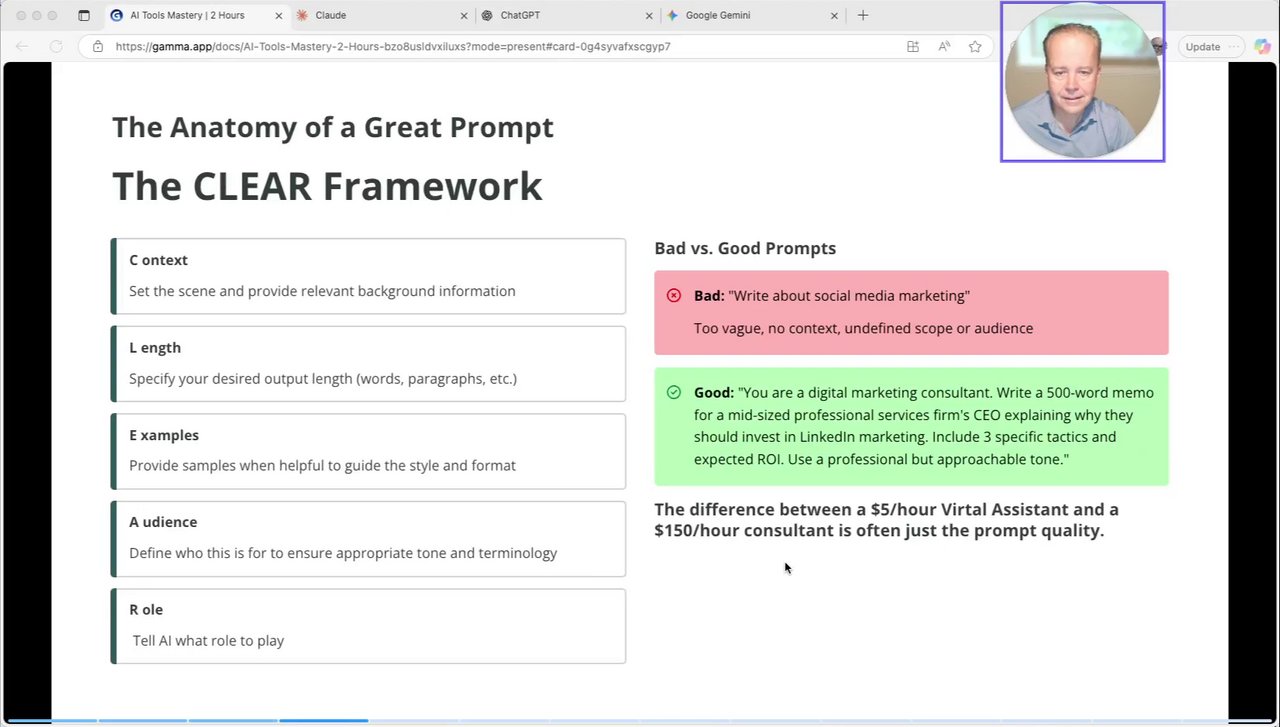Viewport: 1280px width, 727px height.
Task: Click the Bad prompt example red box
Action: click(x=911, y=312)
